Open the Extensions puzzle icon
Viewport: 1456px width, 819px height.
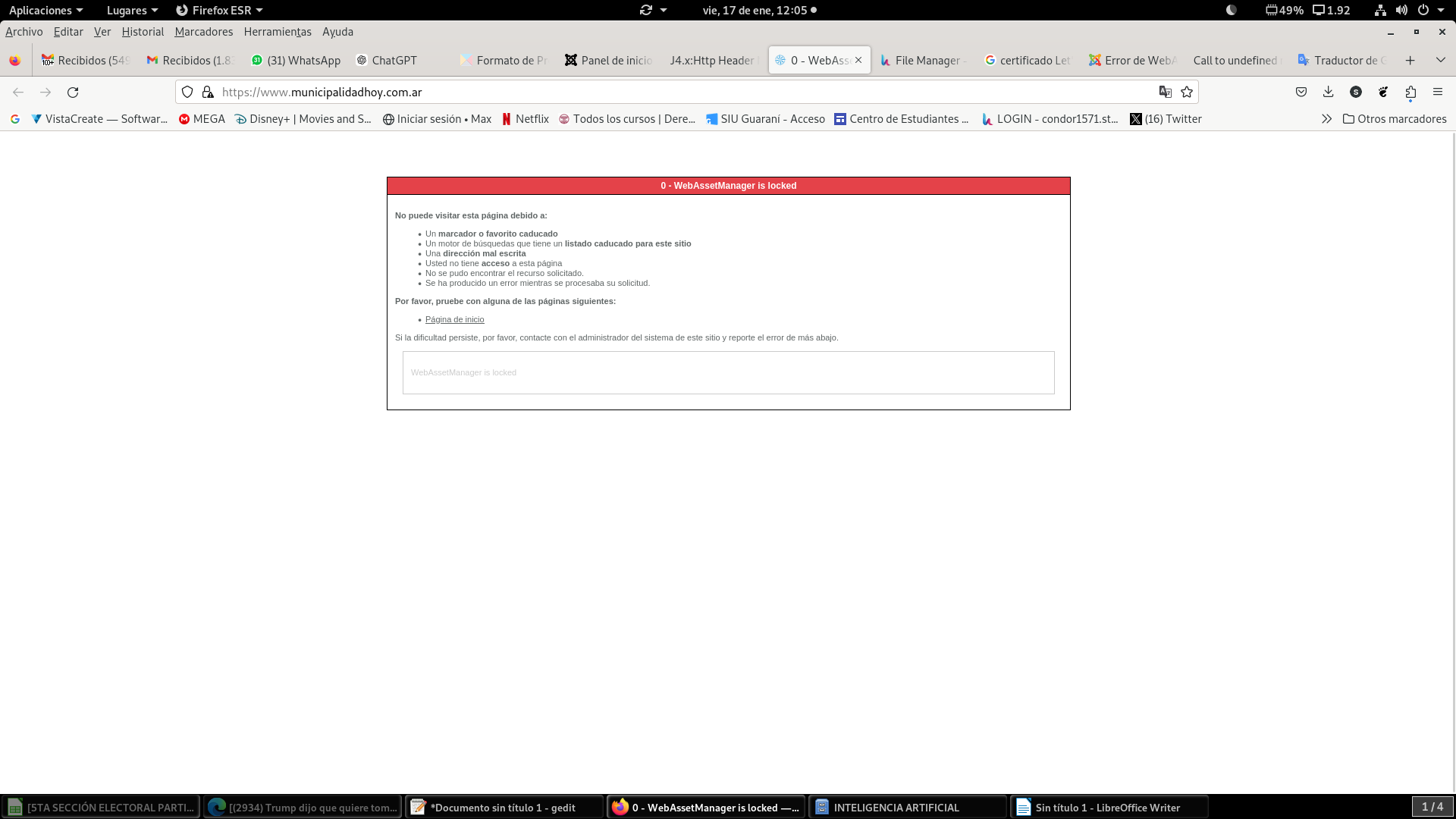point(1410,92)
